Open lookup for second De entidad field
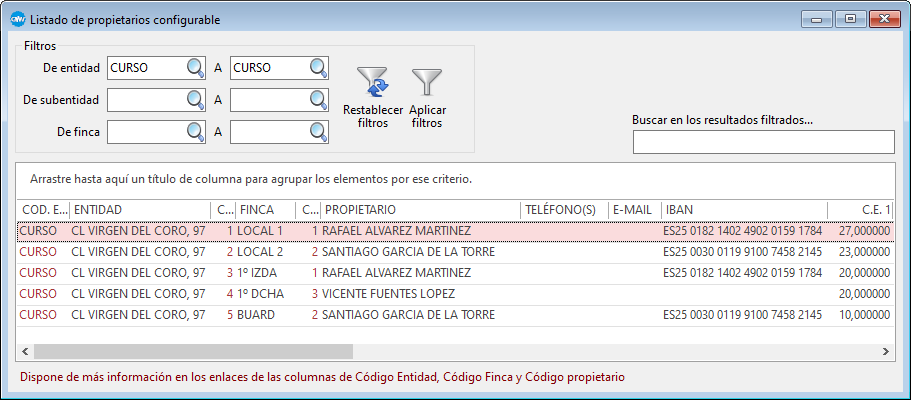Viewport: 911px width, 400px height. [318, 68]
